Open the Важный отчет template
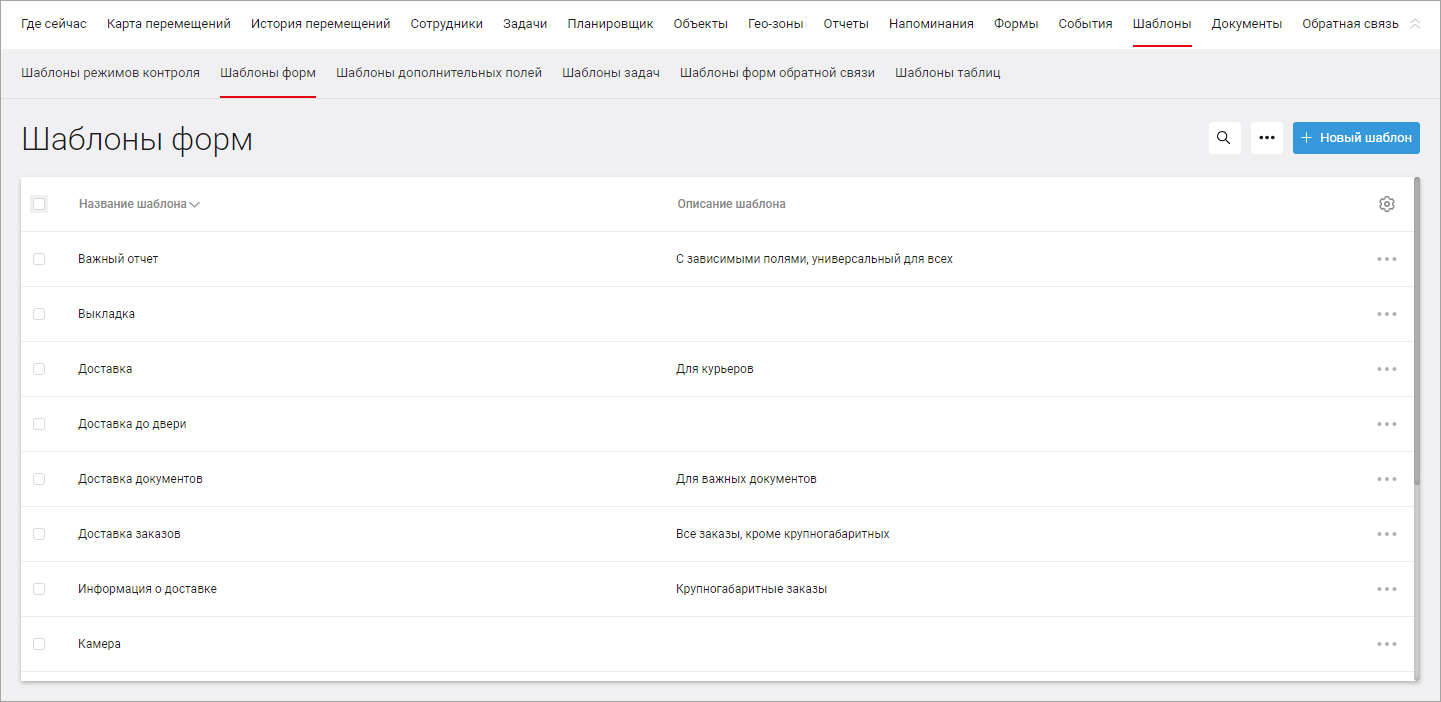The image size is (1441, 702). point(118,259)
